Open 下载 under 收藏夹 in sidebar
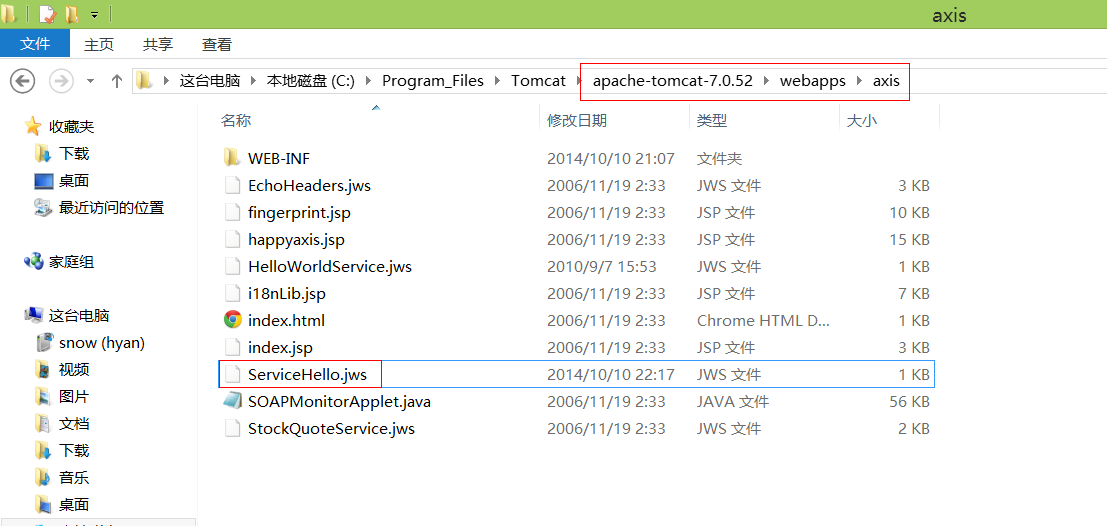Image resolution: width=1107 pixels, height=526 pixels. click(x=62, y=153)
